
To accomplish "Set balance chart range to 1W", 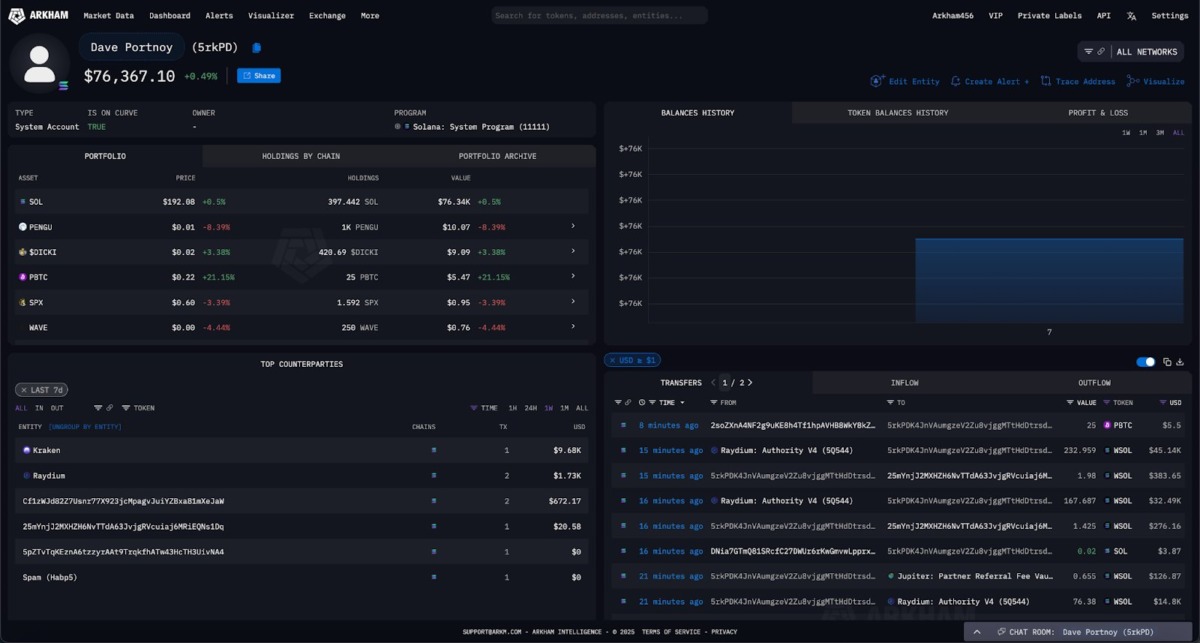I will (1126, 133).
